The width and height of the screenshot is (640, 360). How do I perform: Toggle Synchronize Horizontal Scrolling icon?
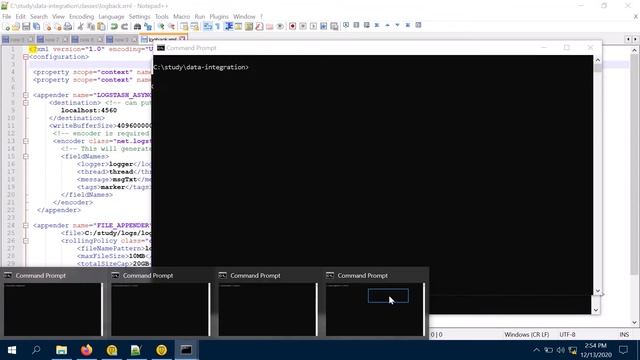pyautogui.click(x=195, y=27)
